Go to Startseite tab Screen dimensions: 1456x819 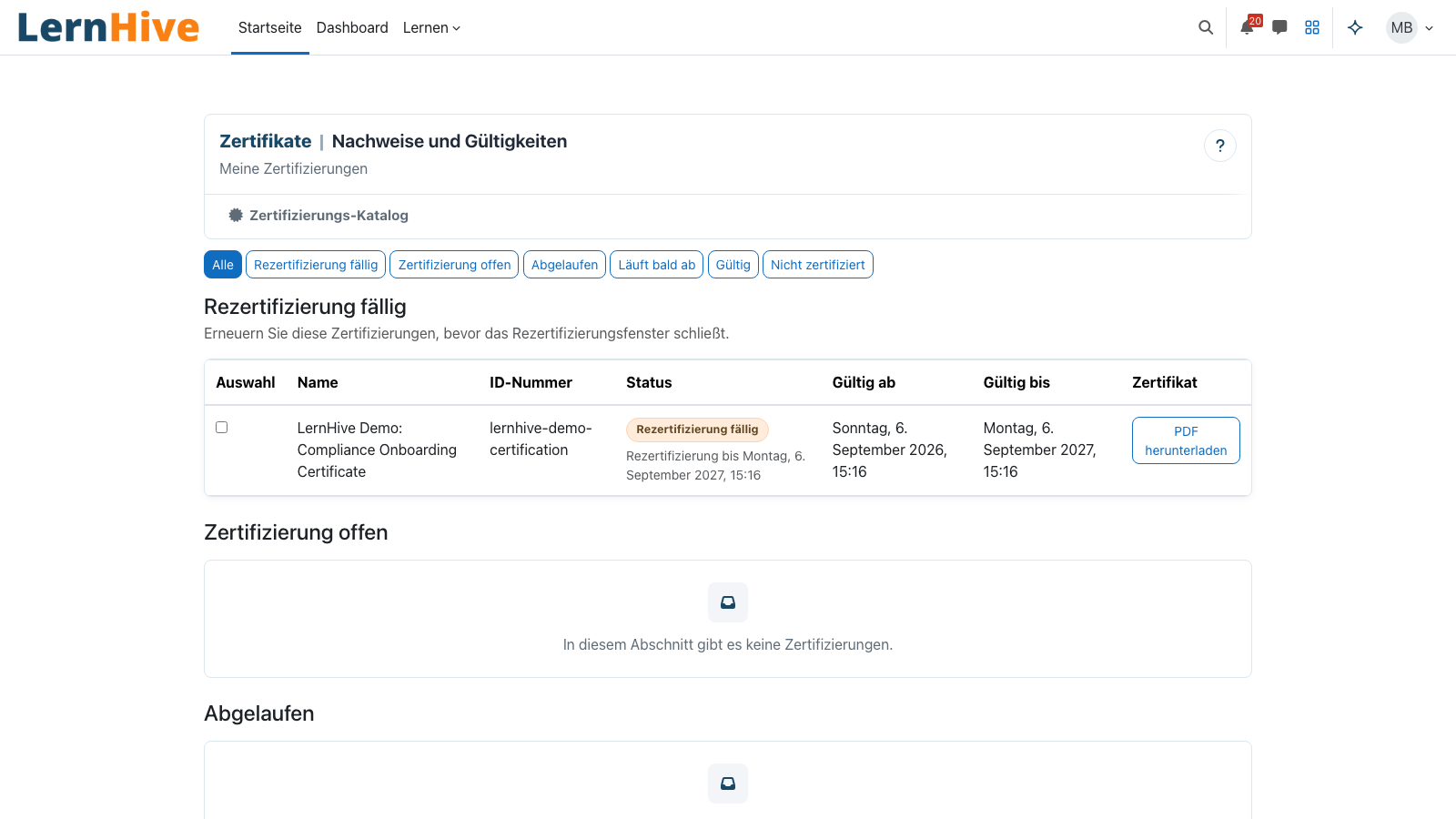[270, 27]
